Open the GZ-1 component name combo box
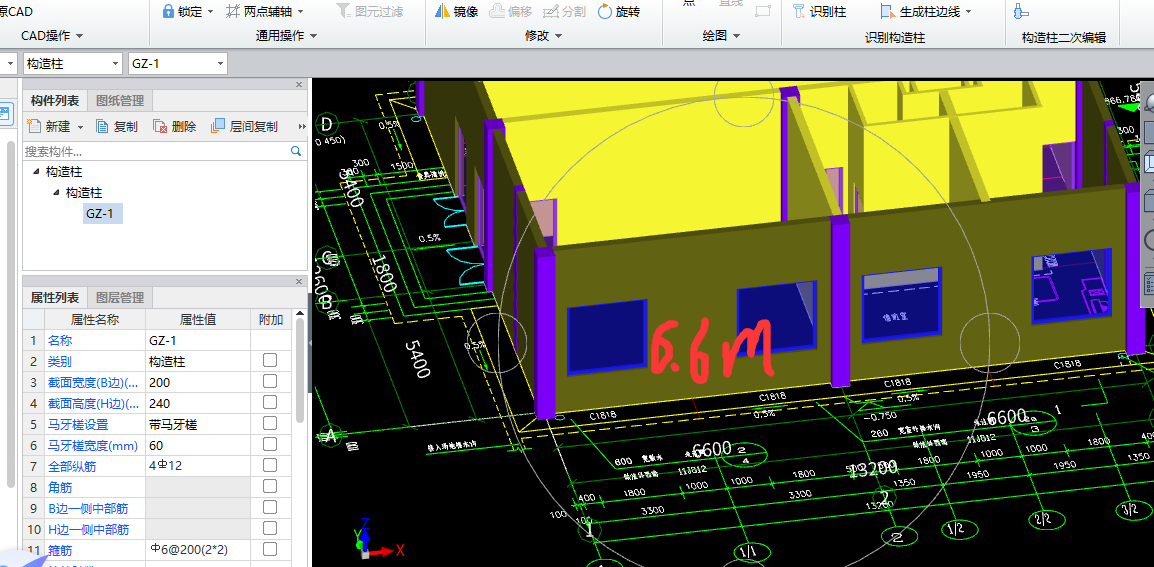Image resolution: width=1154 pixels, height=567 pixels. tap(177, 64)
